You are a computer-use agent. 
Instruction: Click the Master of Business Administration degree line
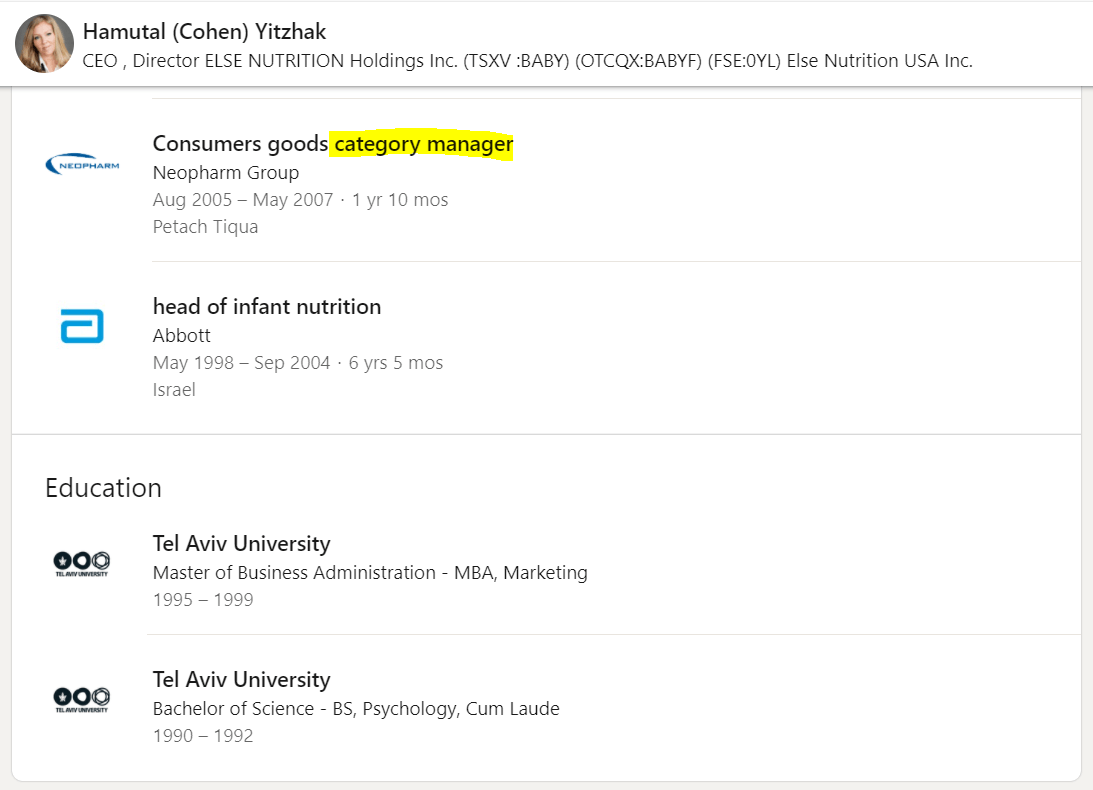[x=370, y=573]
